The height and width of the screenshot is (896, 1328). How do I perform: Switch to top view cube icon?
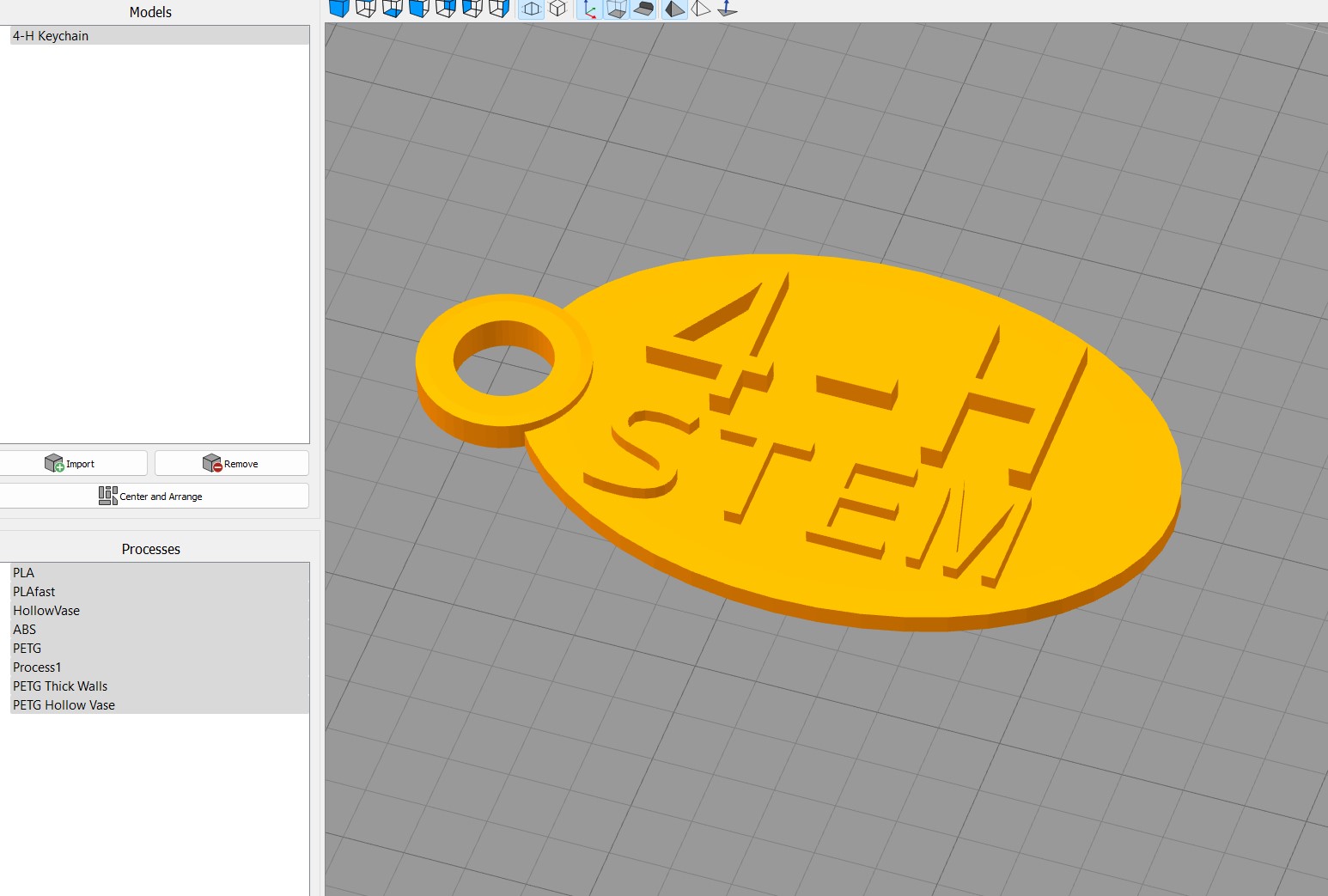click(x=366, y=9)
